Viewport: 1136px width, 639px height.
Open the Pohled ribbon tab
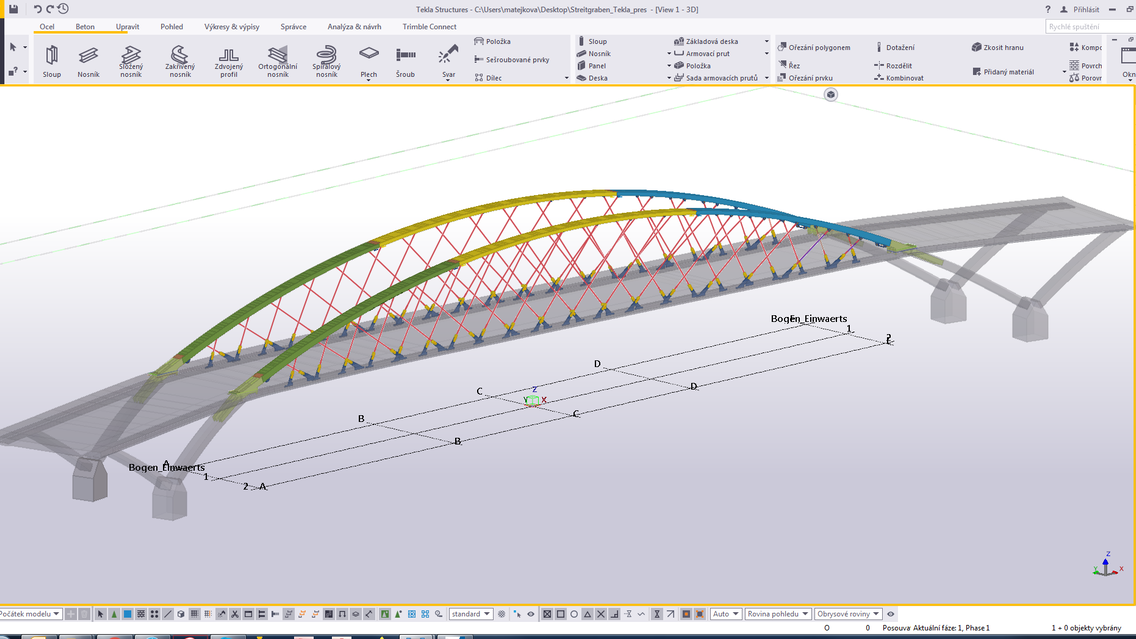pyautogui.click(x=172, y=26)
